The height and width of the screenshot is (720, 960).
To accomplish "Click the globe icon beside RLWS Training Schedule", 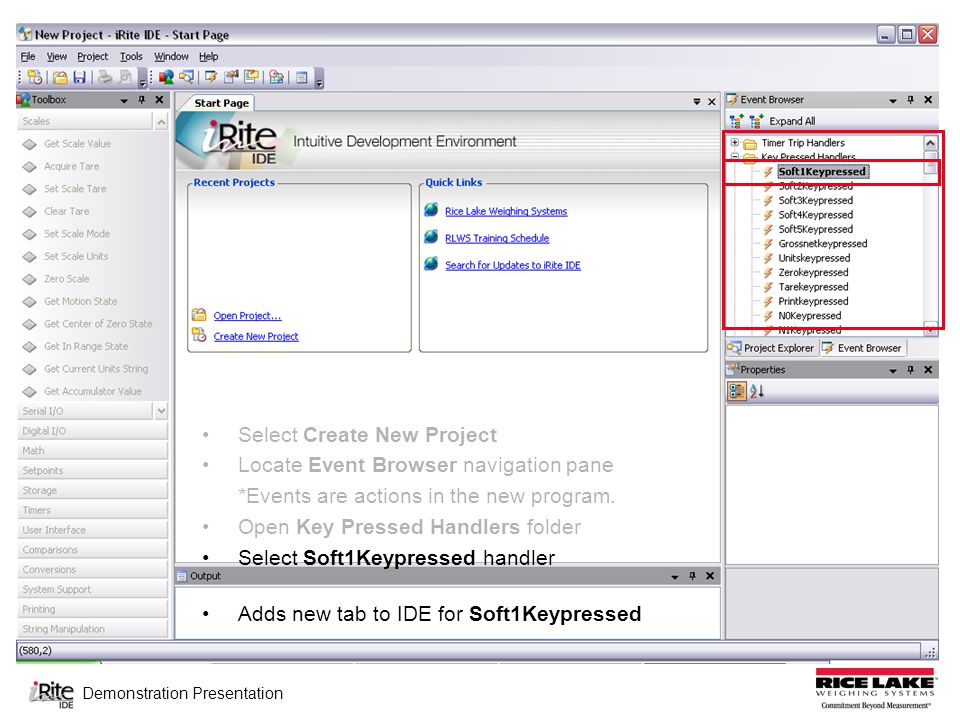I will pos(432,237).
